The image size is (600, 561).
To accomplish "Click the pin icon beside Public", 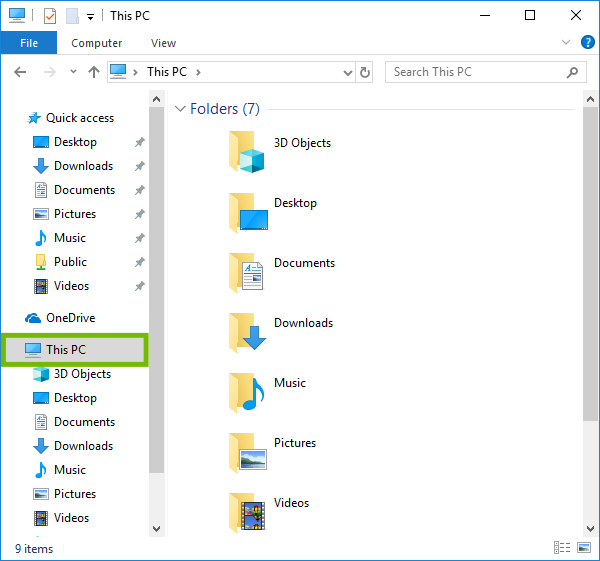I will 140,262.
